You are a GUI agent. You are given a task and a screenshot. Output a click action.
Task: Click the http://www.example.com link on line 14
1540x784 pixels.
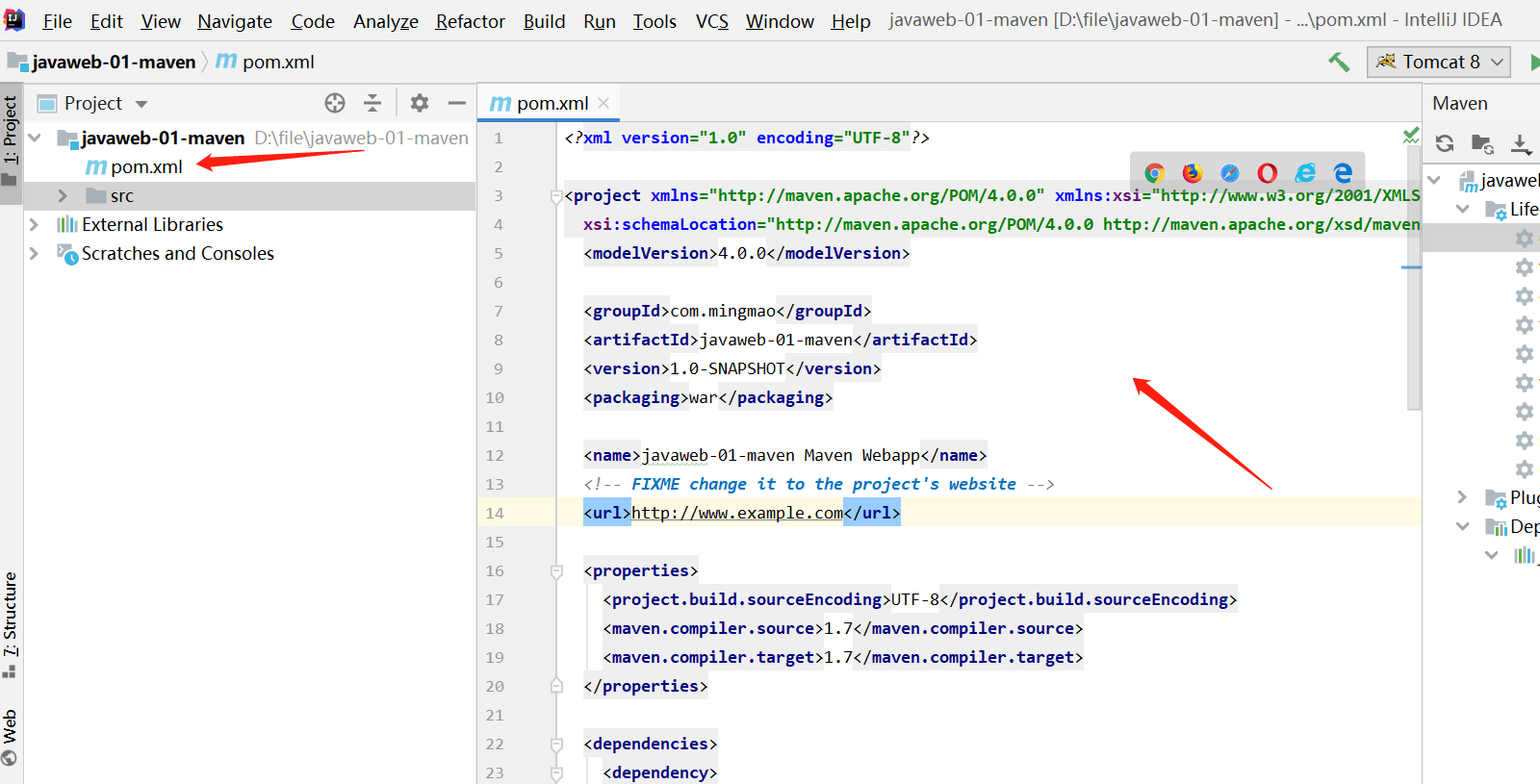pyautogui.click(x=737, y=513)
